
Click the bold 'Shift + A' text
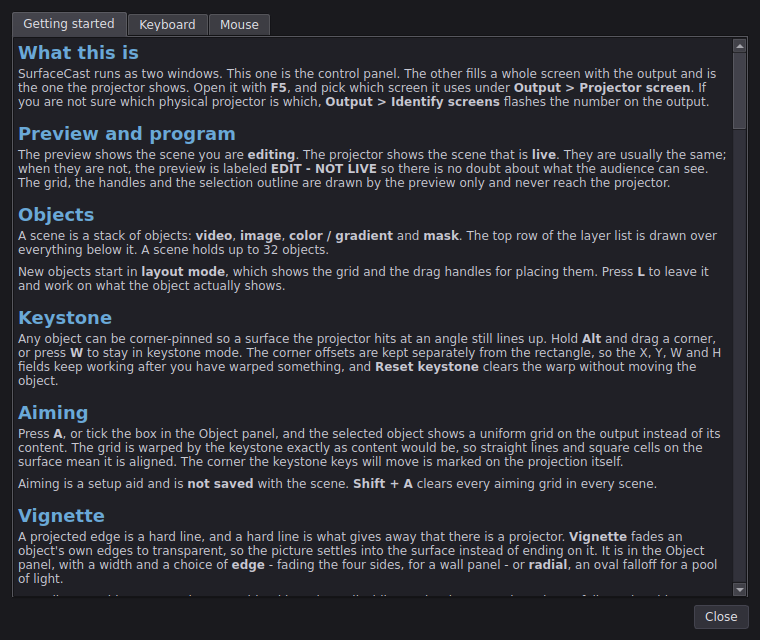click(383, 484)
